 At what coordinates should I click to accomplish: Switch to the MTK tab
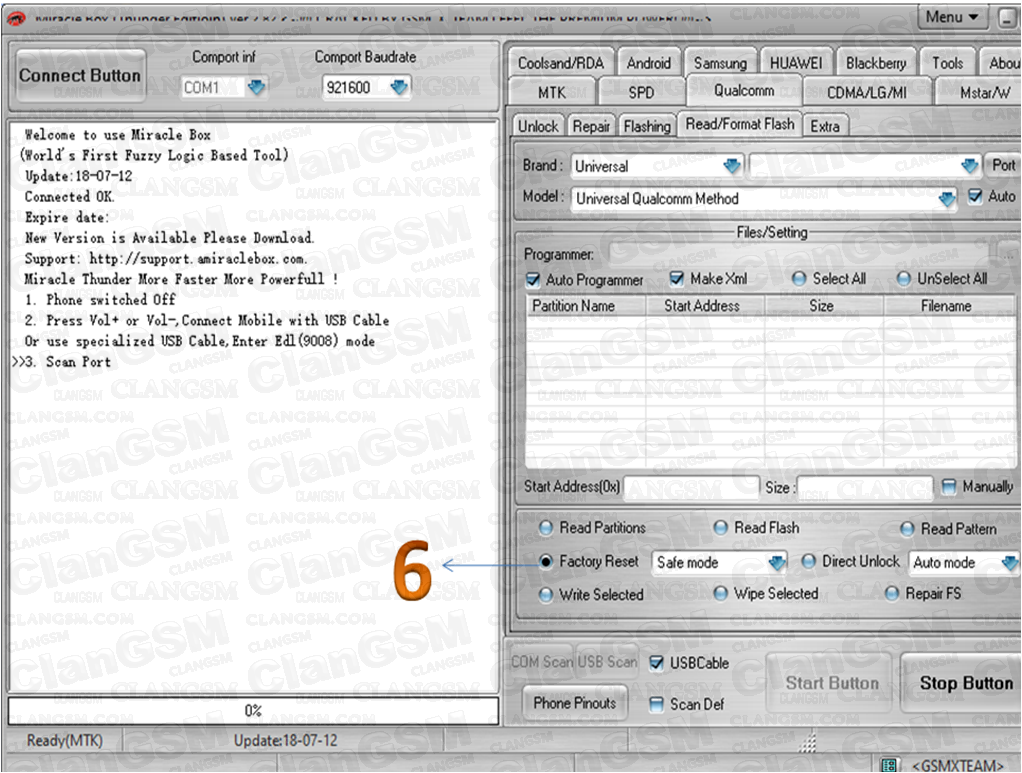tap(551, 92)
